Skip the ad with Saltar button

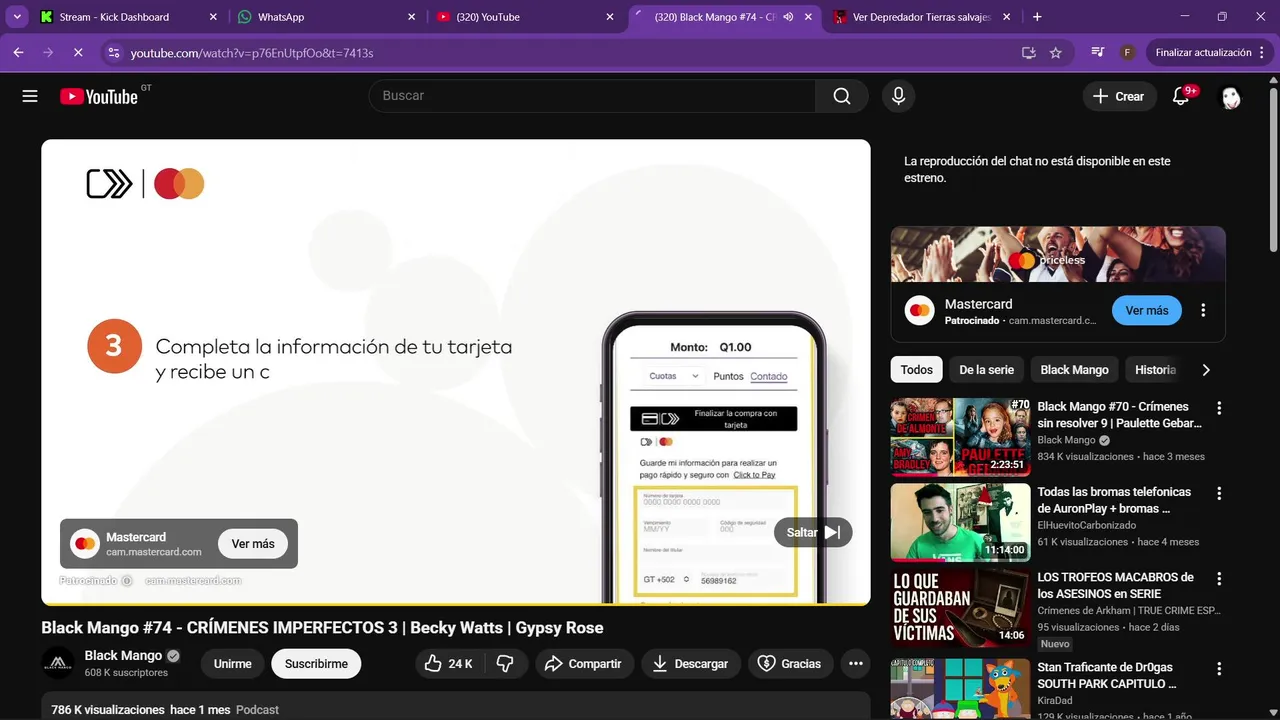coord(813,533)
